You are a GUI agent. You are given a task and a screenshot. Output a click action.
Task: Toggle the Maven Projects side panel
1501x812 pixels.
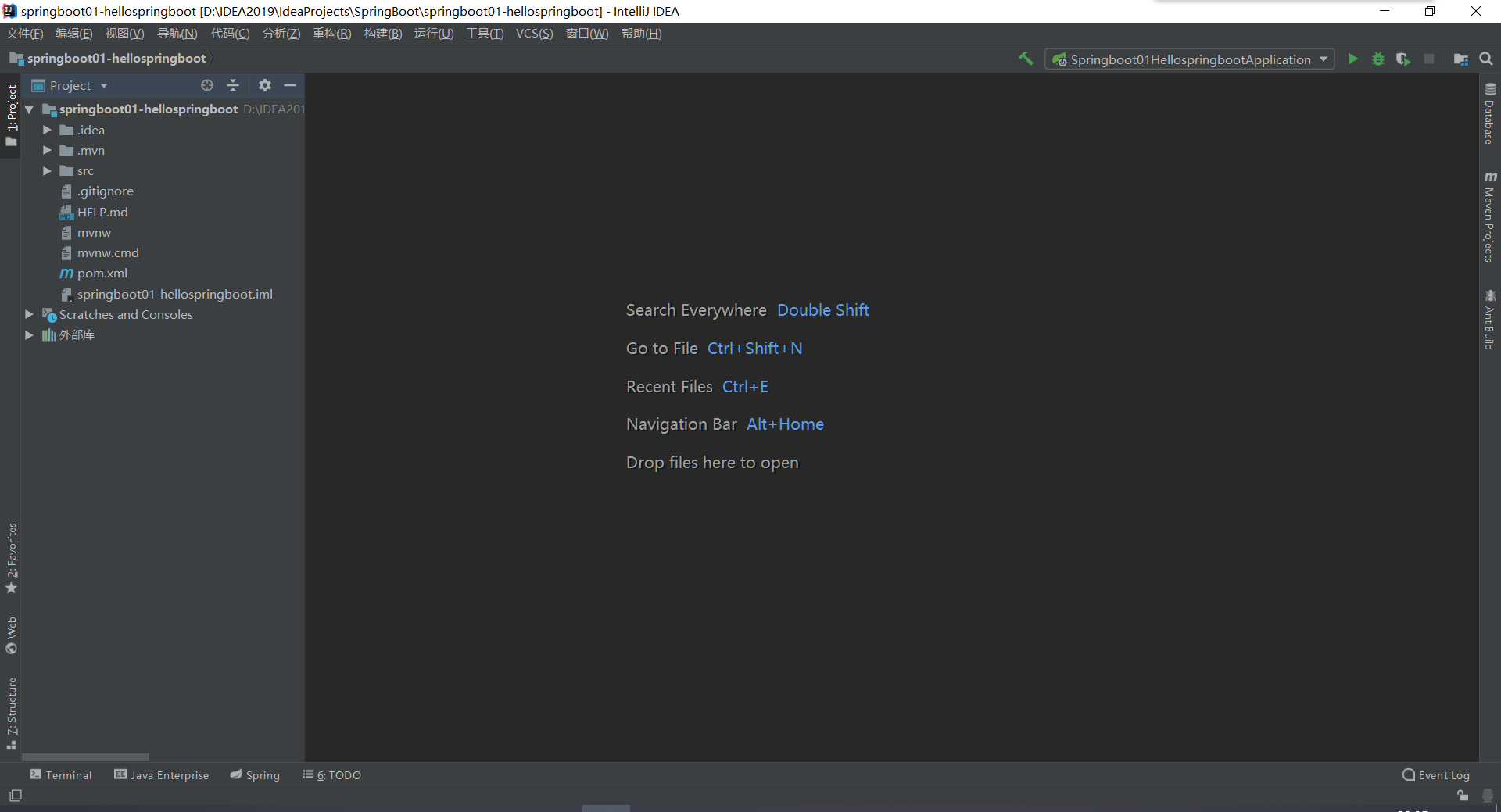point(1490,217)
